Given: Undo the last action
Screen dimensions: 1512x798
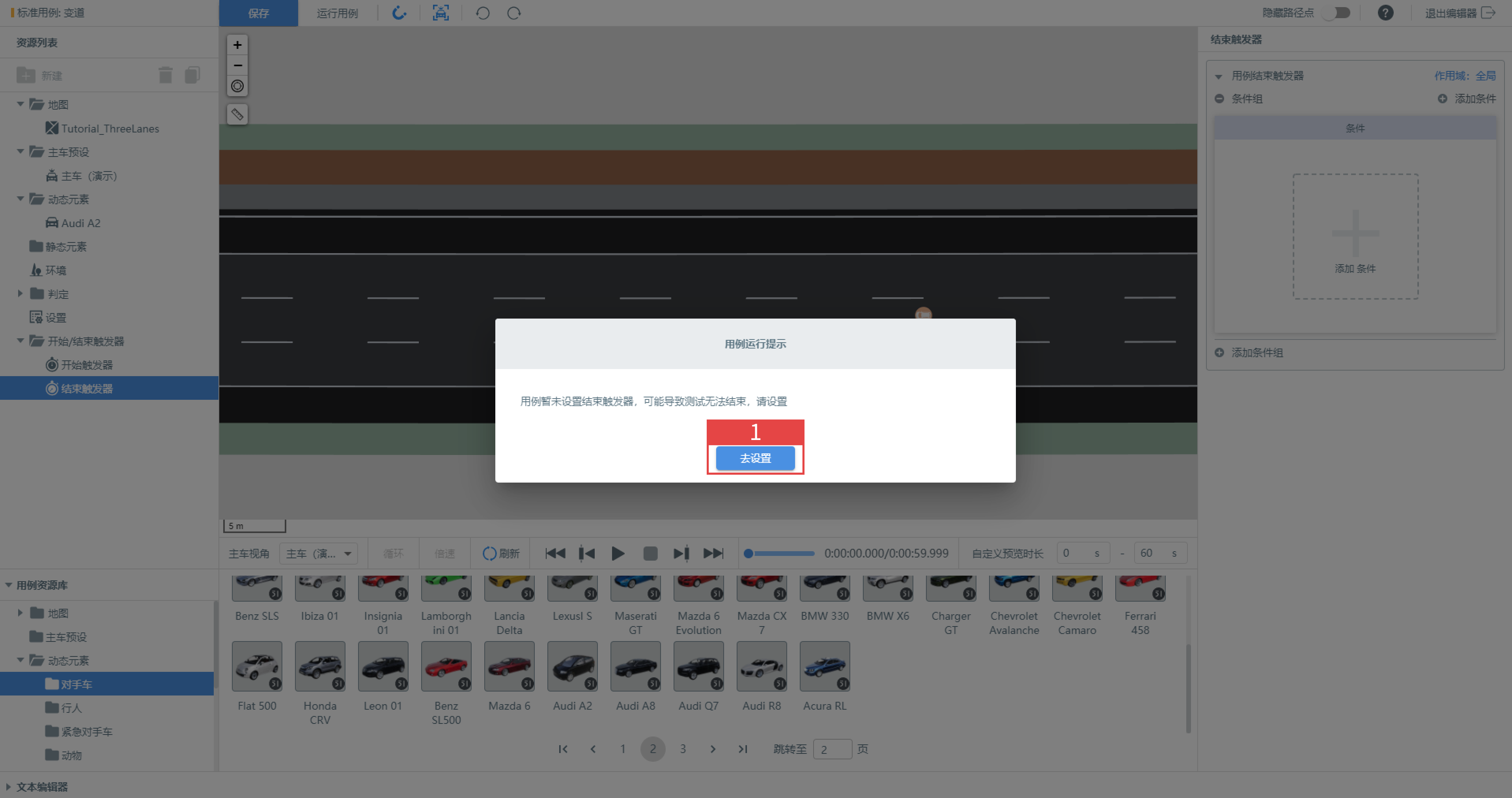Looking at the screenshot, I should (482, 13).
